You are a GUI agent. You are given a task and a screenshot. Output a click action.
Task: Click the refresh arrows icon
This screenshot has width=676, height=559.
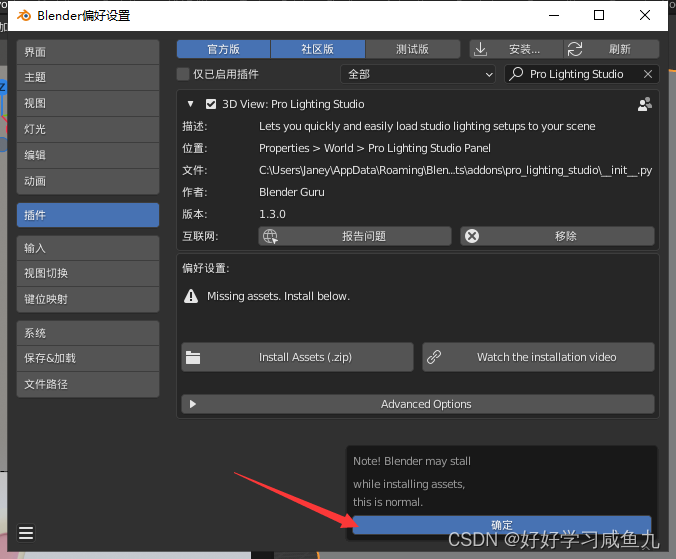tap(575, 49)
